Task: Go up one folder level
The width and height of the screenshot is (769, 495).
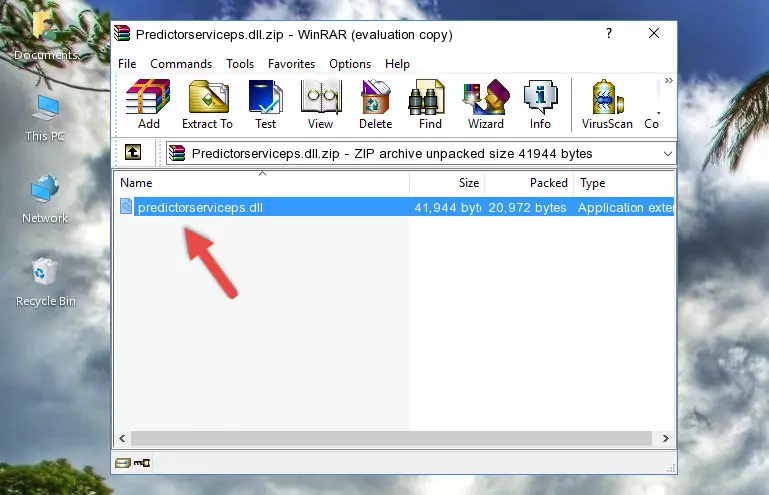Action: 133,153
